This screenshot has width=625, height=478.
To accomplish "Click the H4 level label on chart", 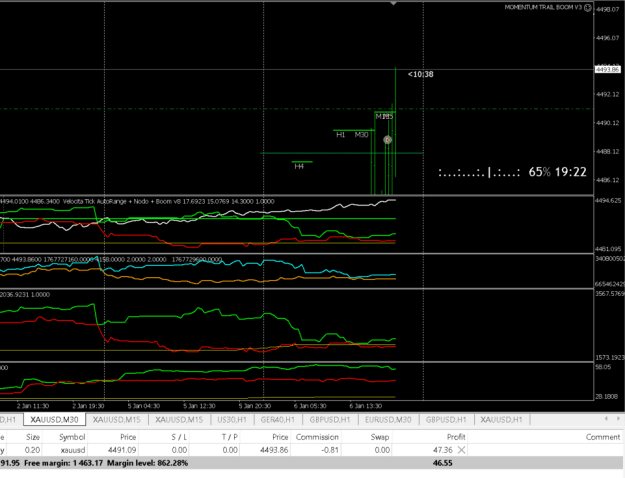I will pyautogui.click(x=299, y=166).
